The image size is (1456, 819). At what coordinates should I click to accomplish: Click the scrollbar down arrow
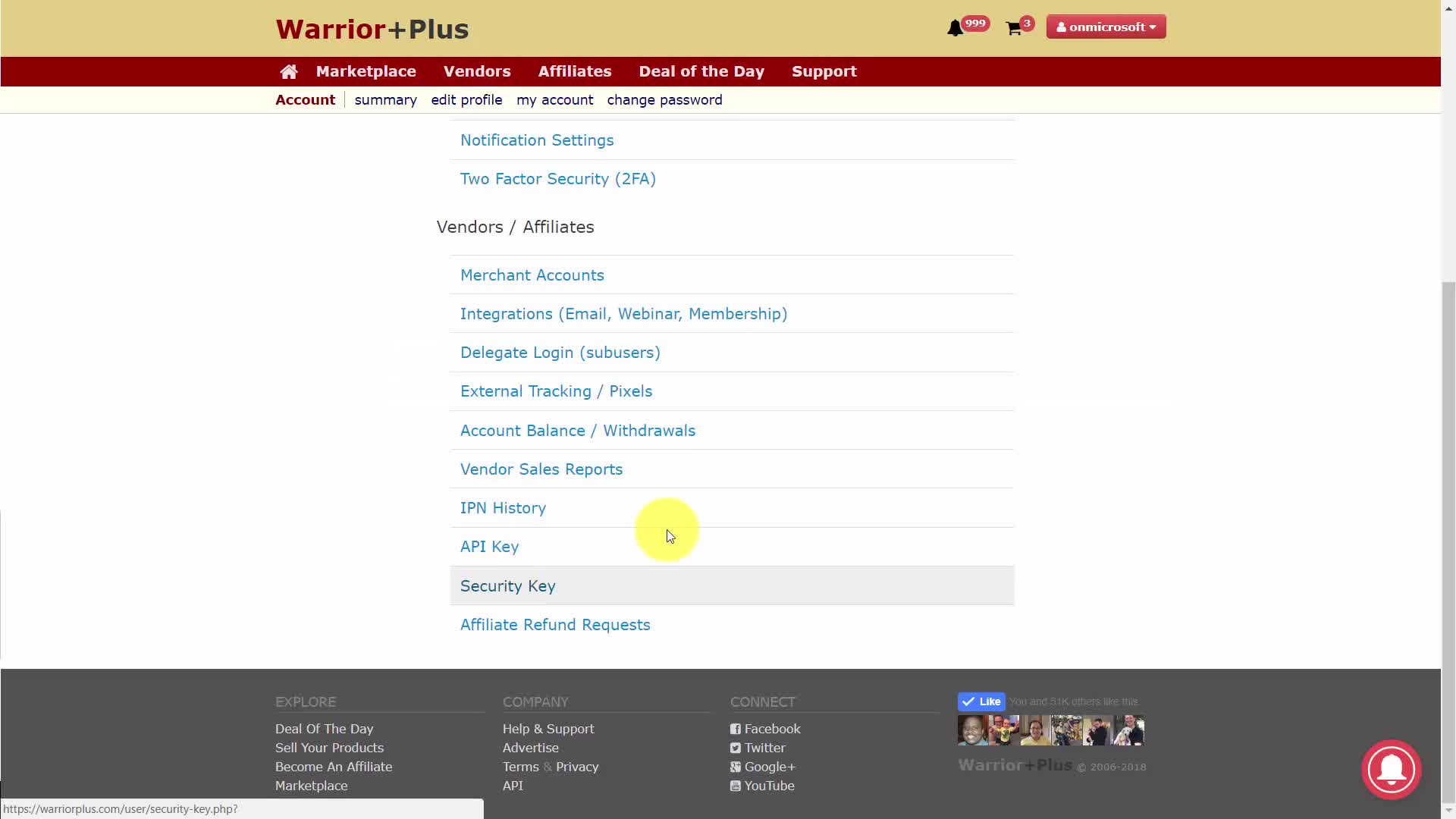point(1448,811)
